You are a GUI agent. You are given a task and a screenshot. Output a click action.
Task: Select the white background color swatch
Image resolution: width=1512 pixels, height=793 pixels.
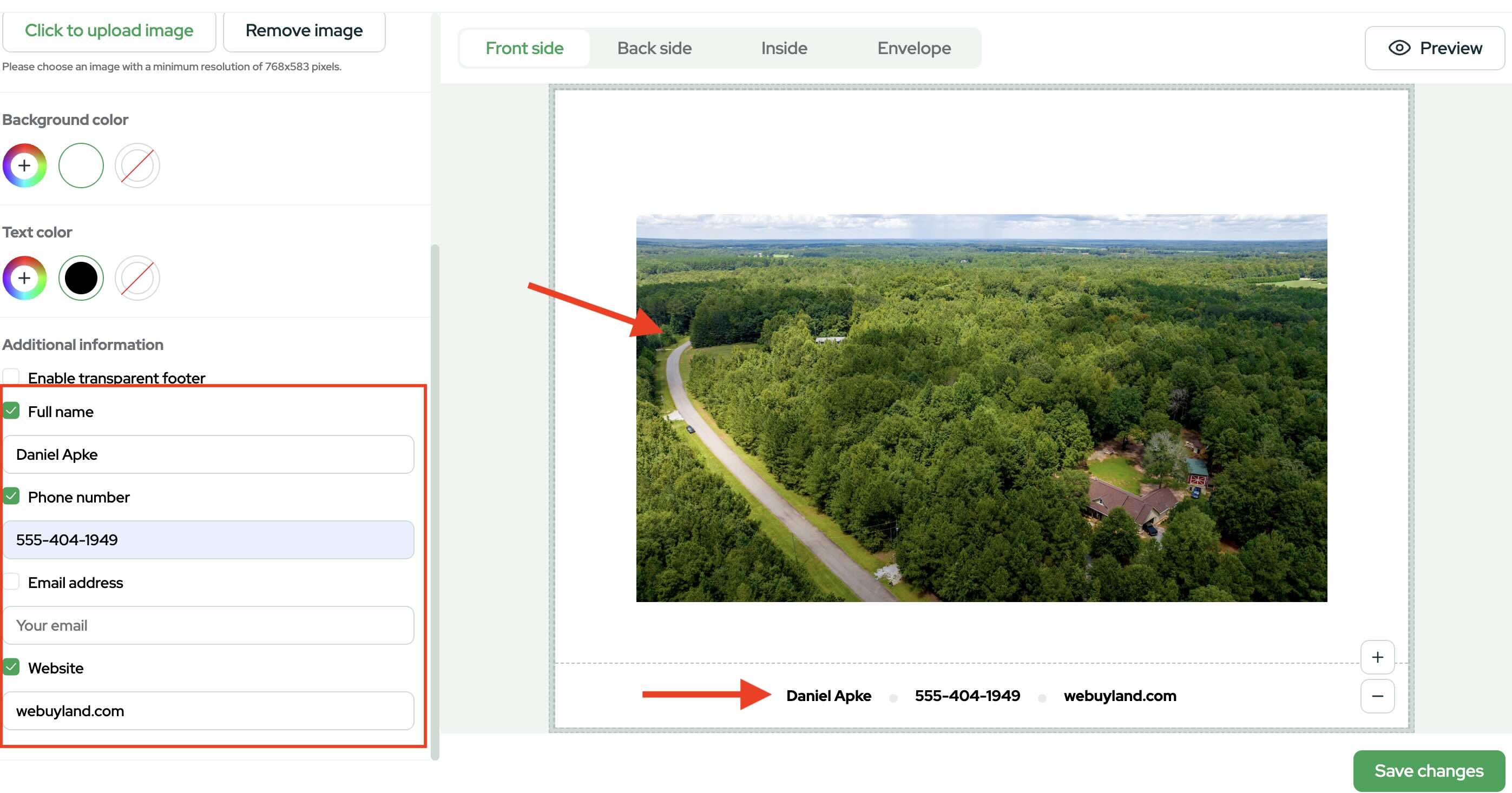pyautogui.click(x=81, y=166)
